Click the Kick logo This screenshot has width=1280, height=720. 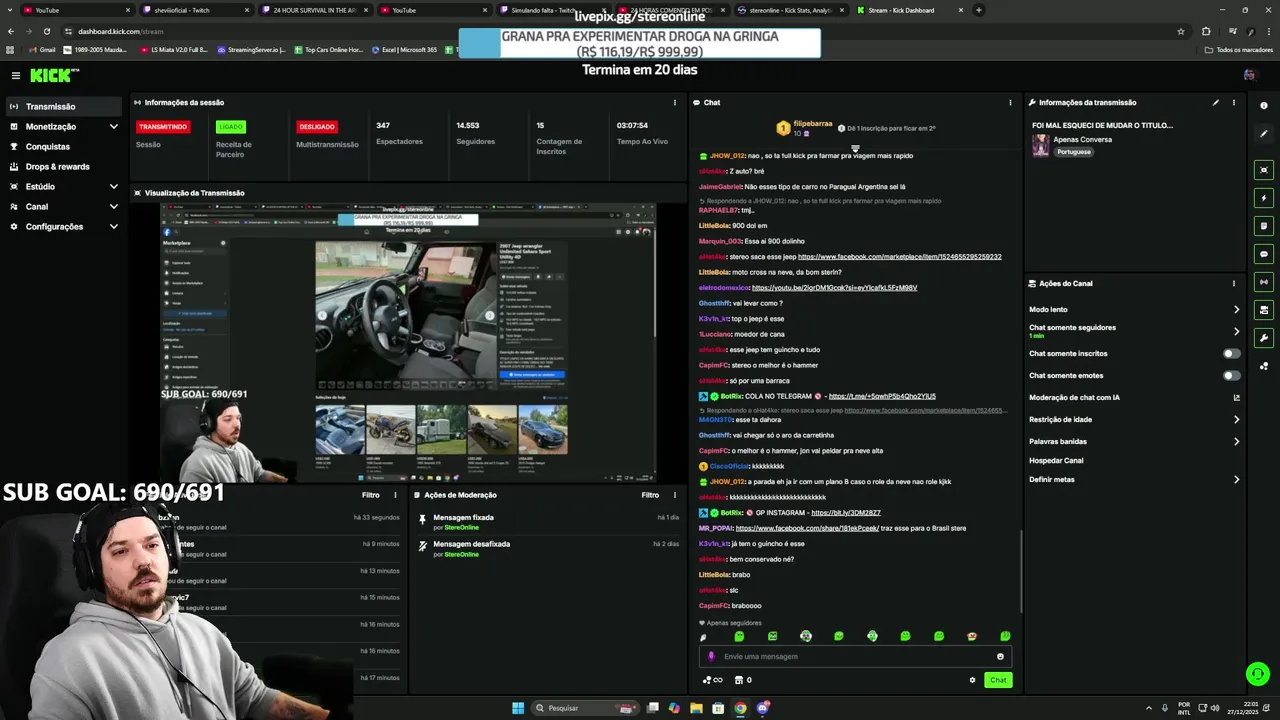pyautogui.click(x=54, y=75)
